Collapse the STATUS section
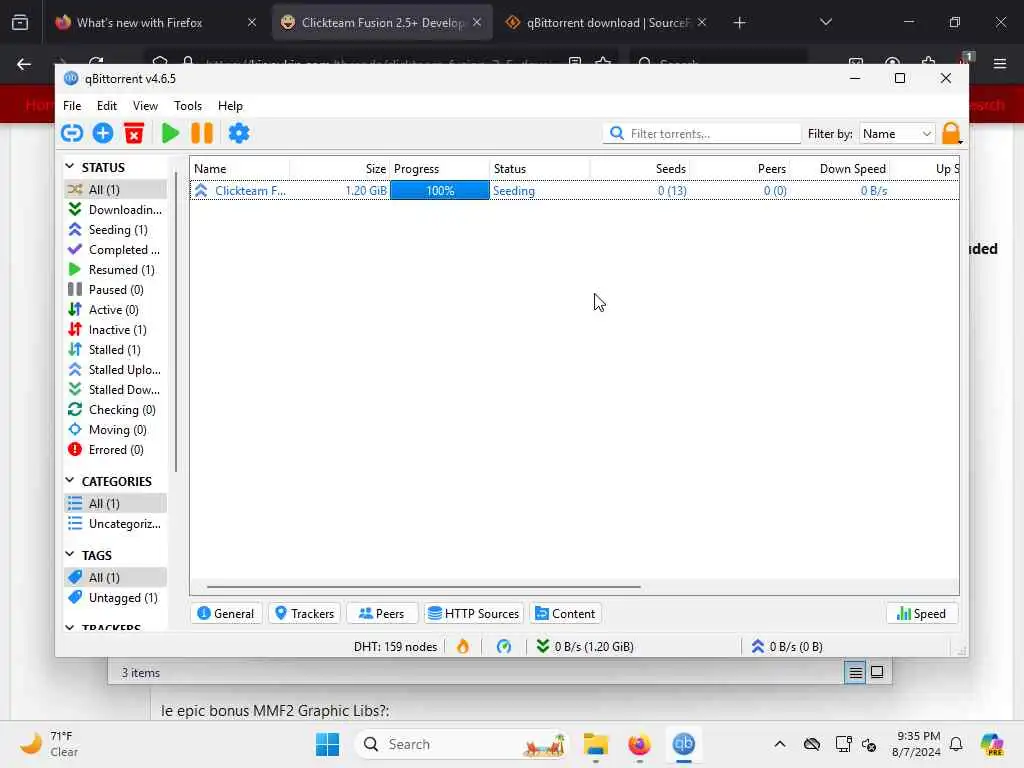 point(70,167)
